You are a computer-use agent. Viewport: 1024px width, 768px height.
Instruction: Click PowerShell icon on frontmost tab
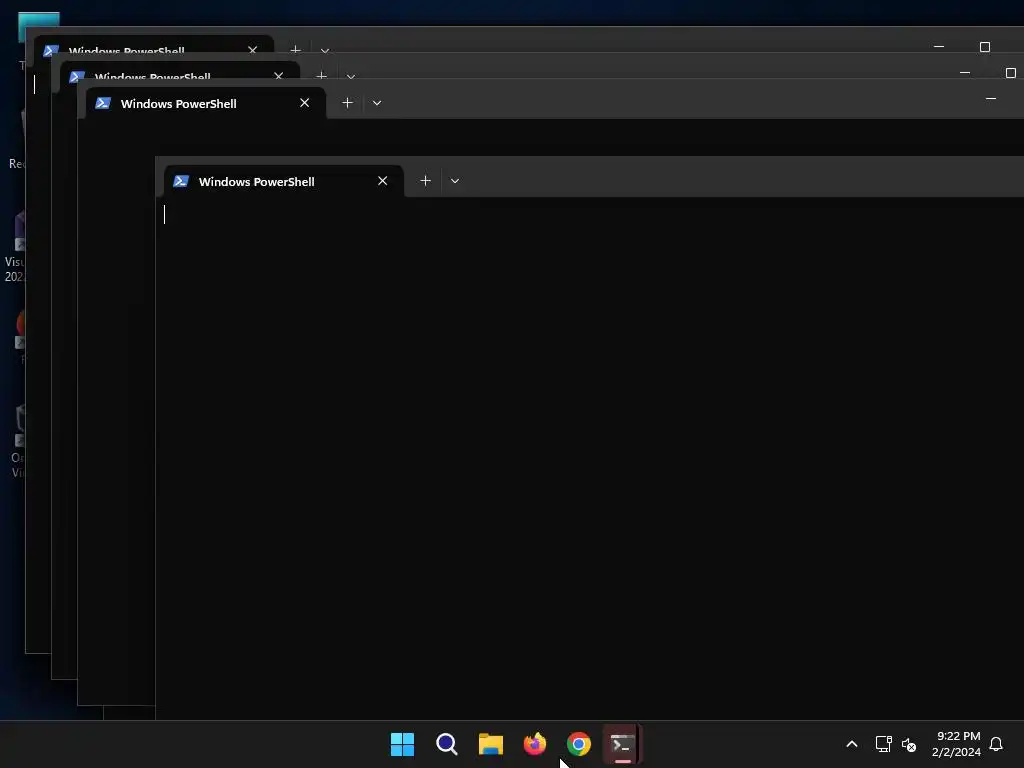tap(181, 181)
